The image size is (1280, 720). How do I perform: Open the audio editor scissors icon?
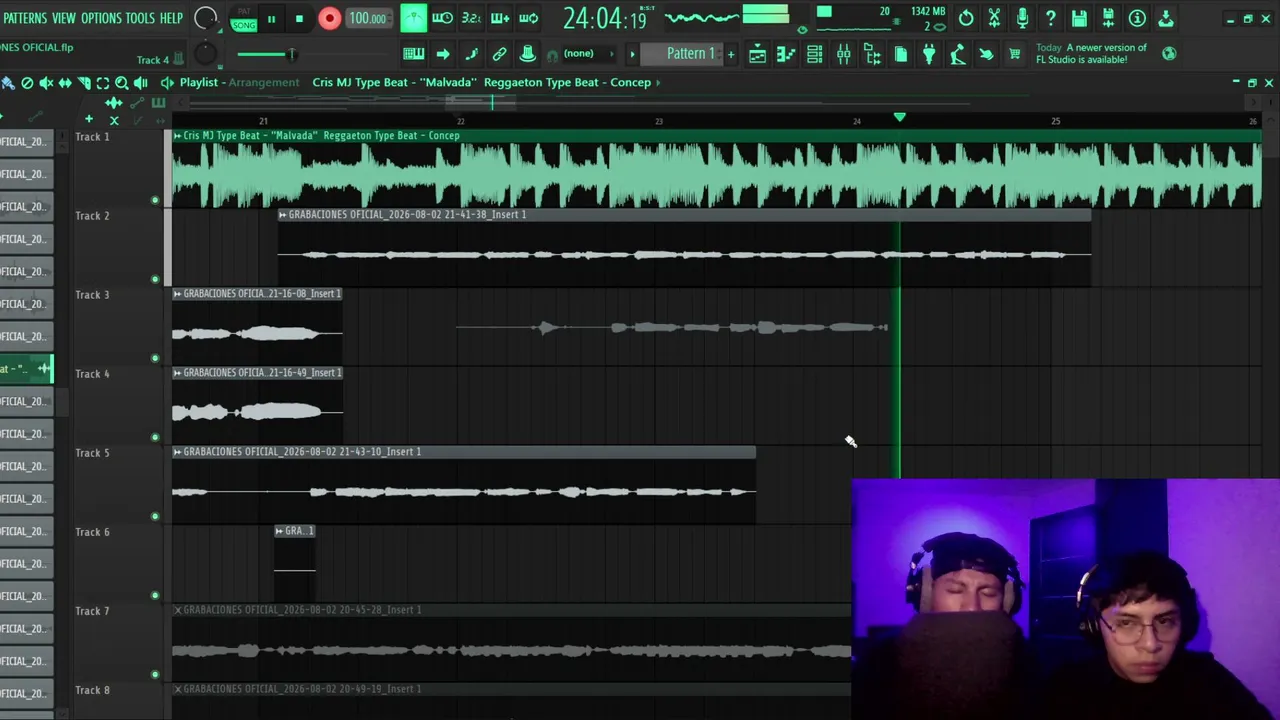[x=994, y=18]
